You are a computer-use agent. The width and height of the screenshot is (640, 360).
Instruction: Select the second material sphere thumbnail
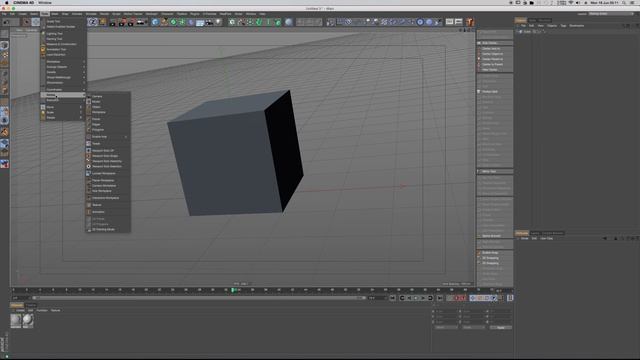point(28,320)
